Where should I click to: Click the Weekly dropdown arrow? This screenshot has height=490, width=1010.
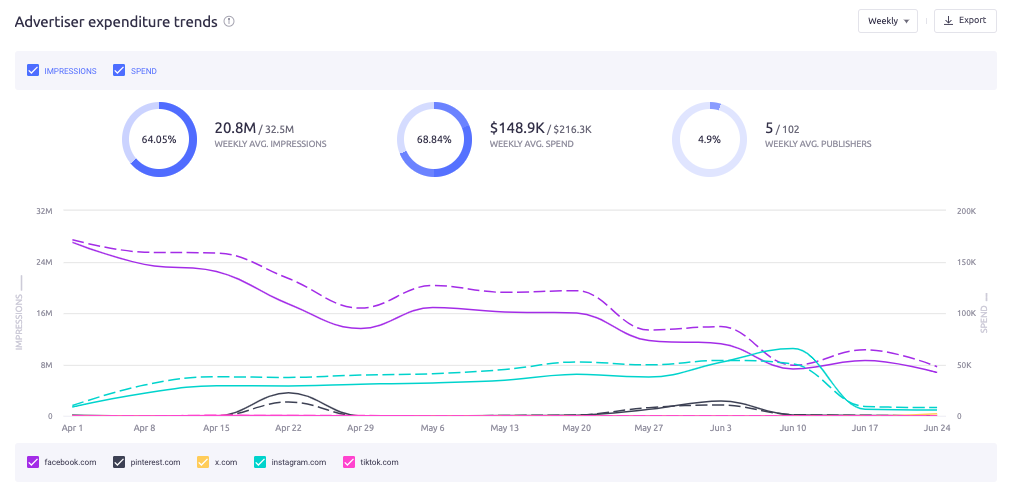click(x=906, y=21)
